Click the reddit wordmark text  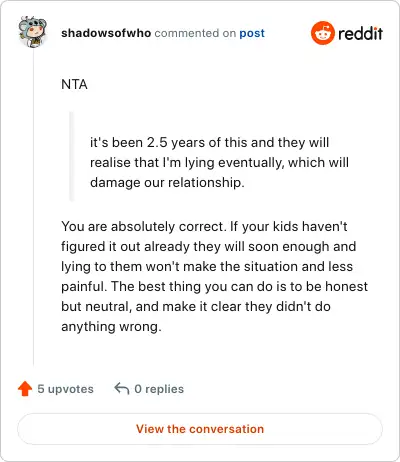360,33
